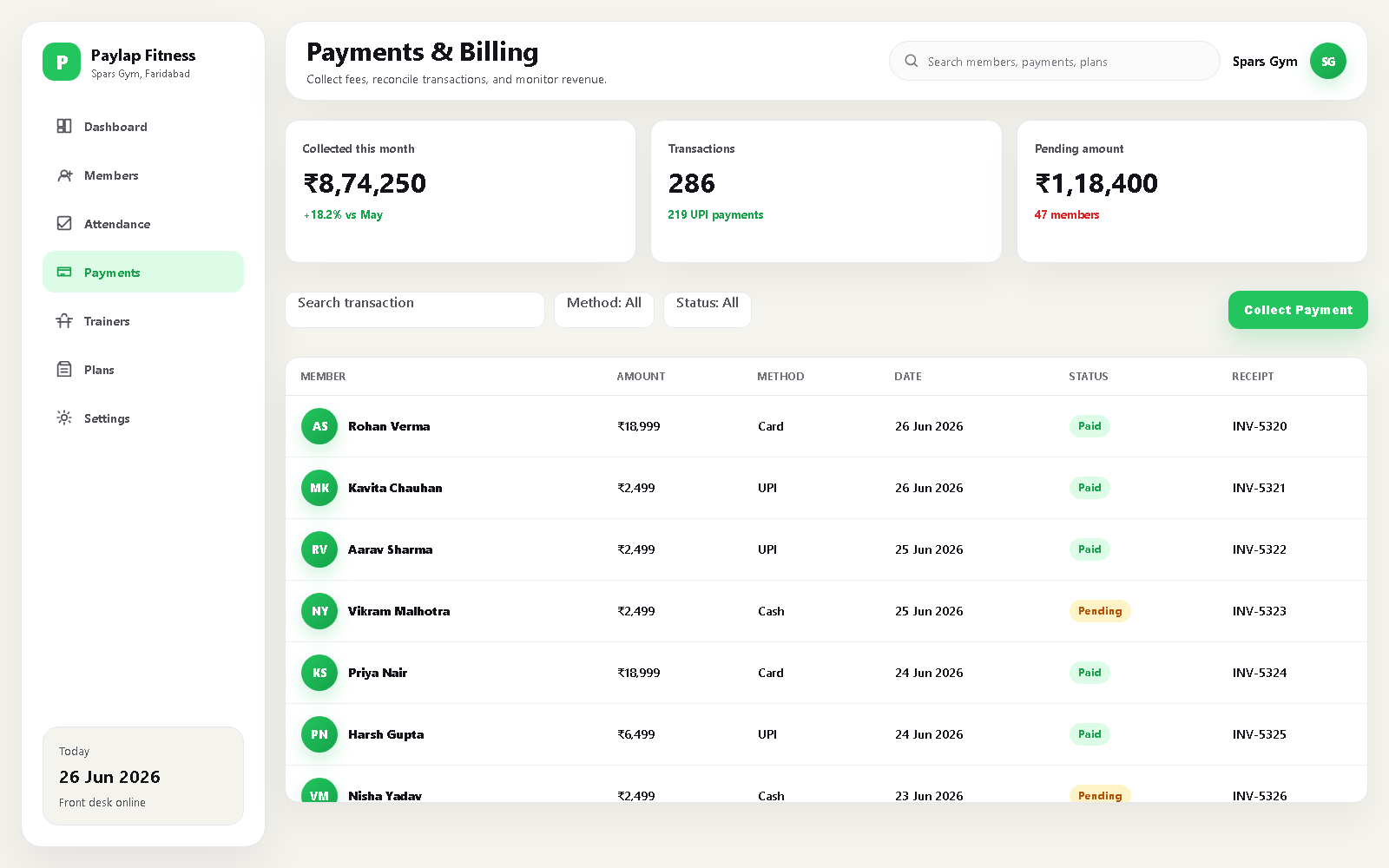Focus the Search members, payments, plans field
The width and height of the screenshot is (1389, 868).
click(x=1055, y=61)
